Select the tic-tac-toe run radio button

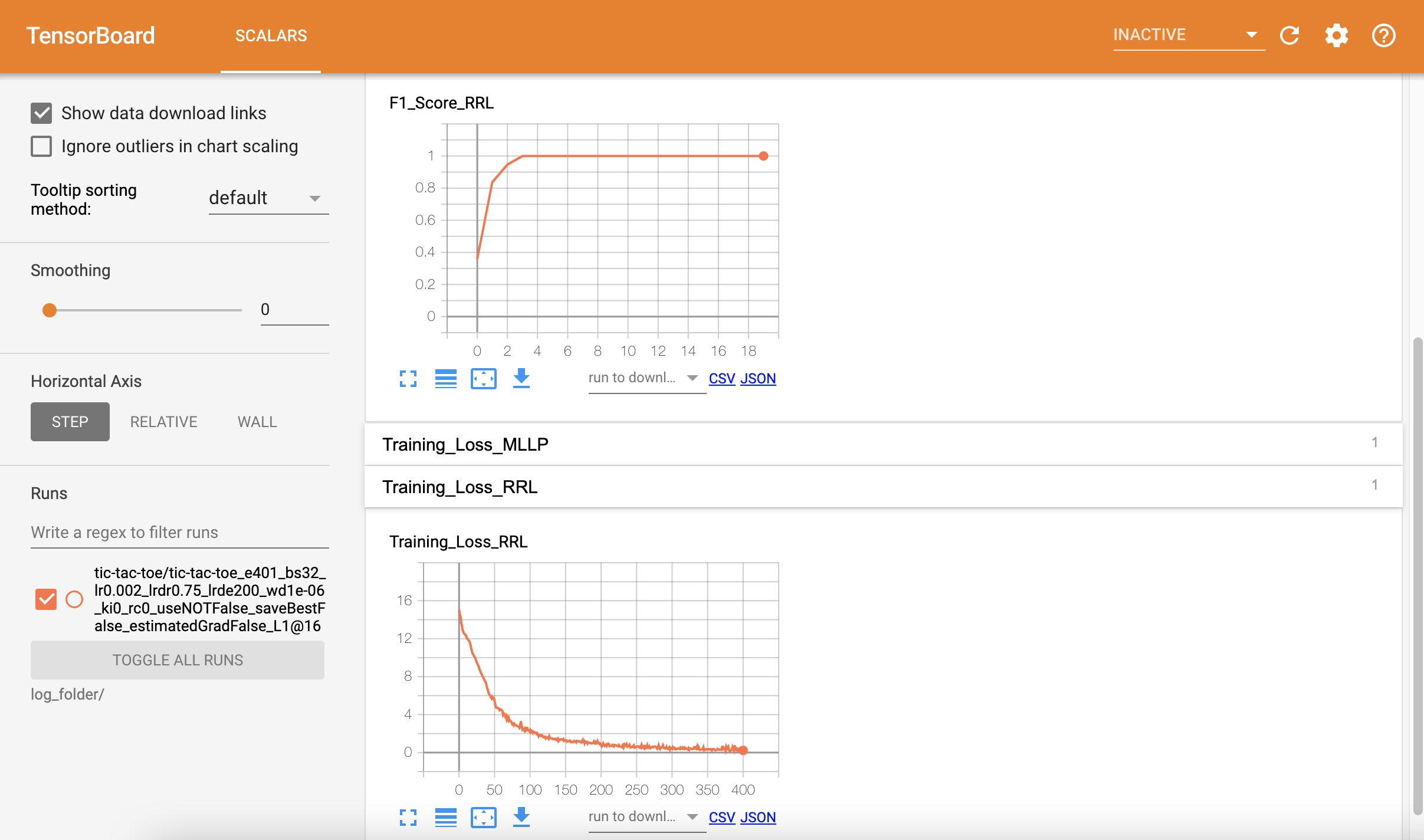pyautogui.click(x=74, y=599)
